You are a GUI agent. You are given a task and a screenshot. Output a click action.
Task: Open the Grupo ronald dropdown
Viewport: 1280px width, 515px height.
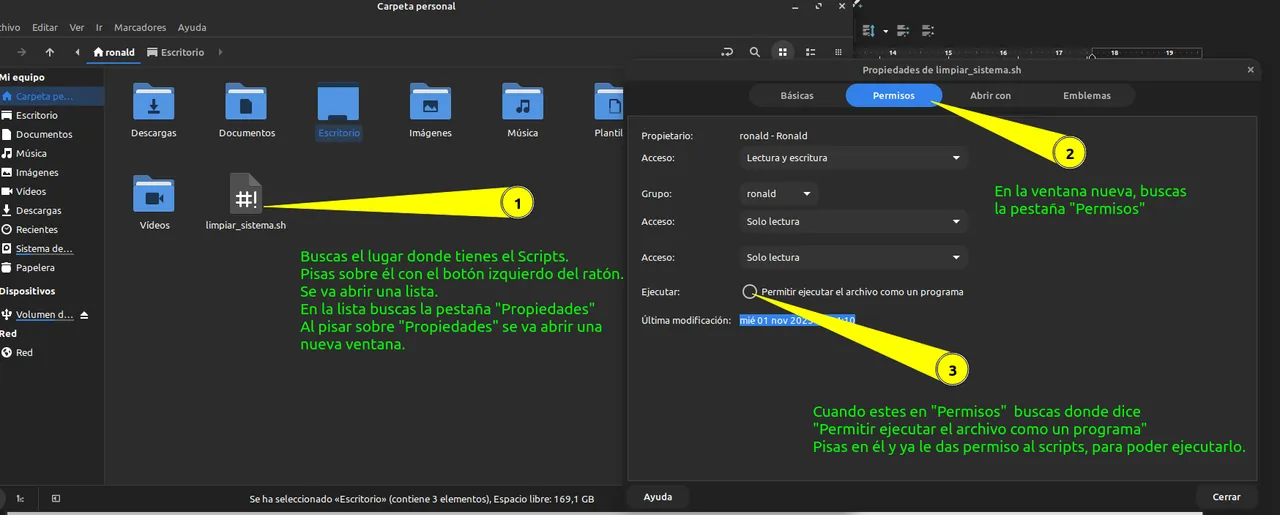pyautogui.click(x=779, y=194)
